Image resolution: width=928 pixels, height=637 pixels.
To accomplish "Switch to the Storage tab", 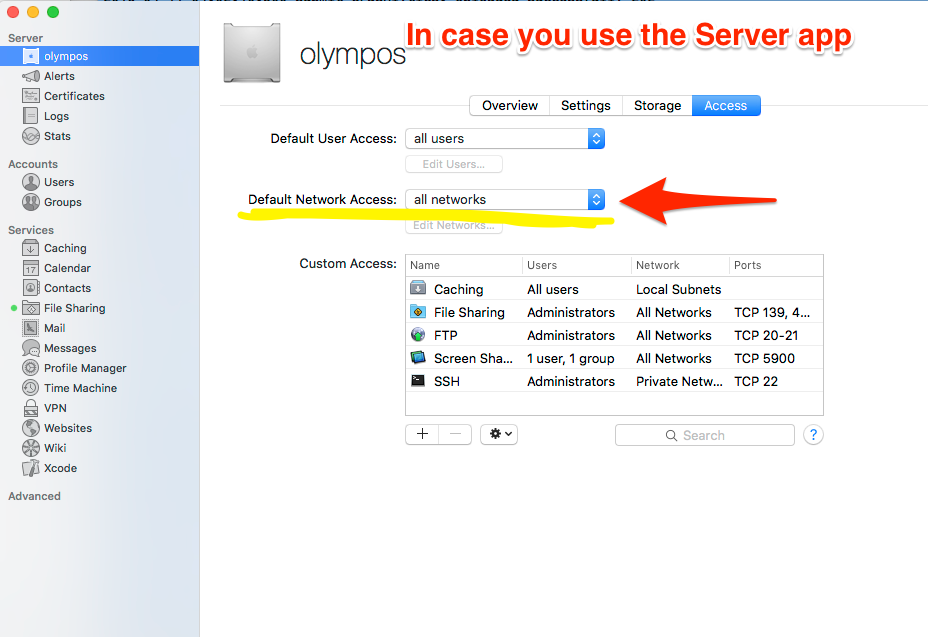I will (x=657, y=105).
